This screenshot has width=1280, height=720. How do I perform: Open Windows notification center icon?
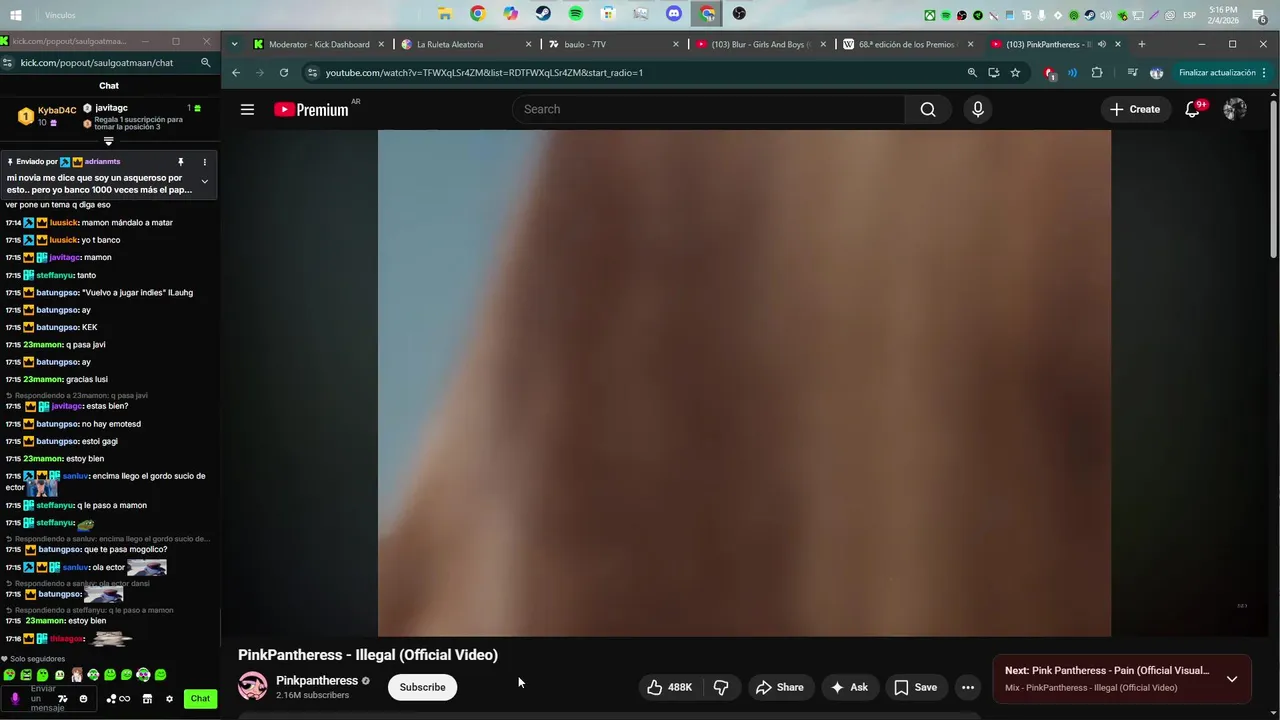coord(1259,15)
